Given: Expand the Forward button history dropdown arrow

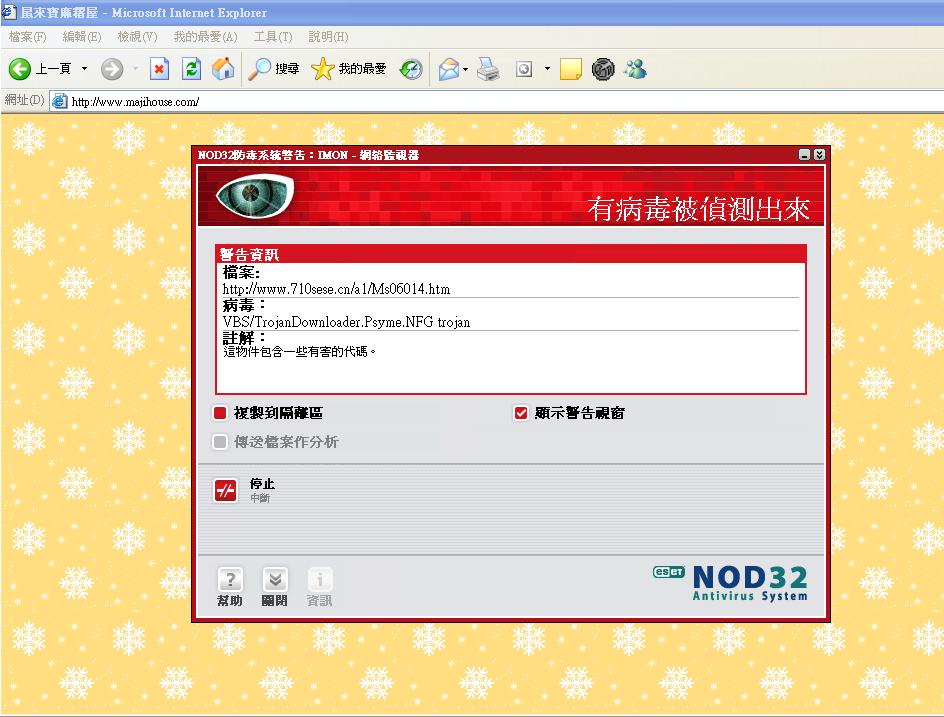Looking at the screenshot, I should point(135,69).
